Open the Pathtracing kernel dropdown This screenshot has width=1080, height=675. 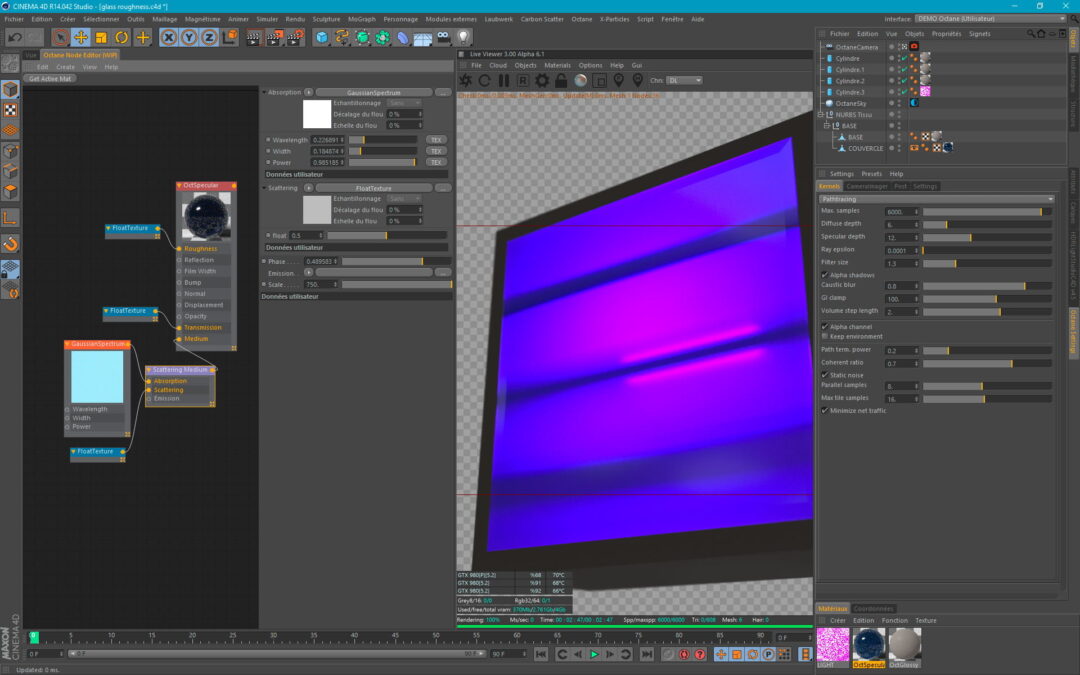(936, 199)
